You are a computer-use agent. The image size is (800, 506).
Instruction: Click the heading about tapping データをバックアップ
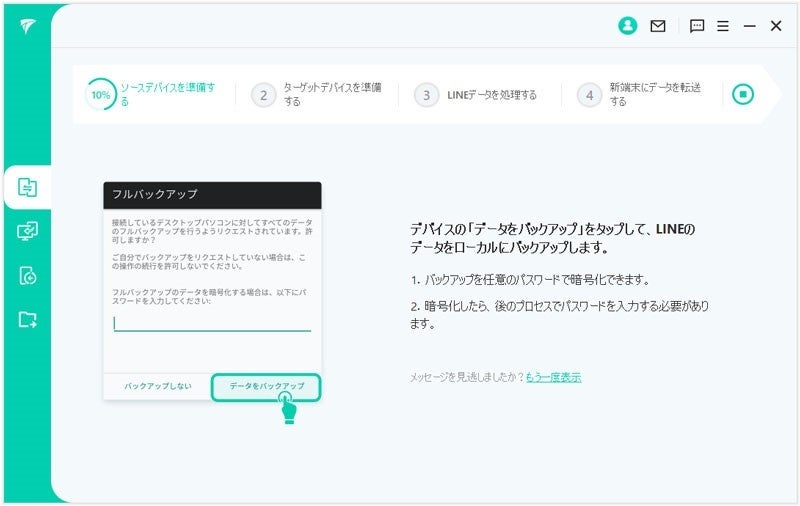553,238
